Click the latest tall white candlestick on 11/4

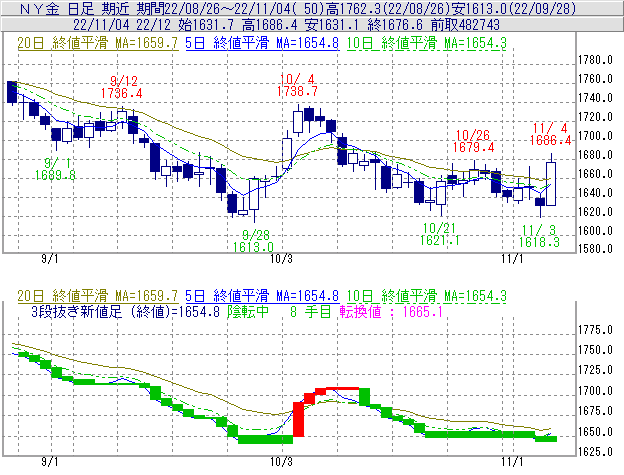pos(551,184)
